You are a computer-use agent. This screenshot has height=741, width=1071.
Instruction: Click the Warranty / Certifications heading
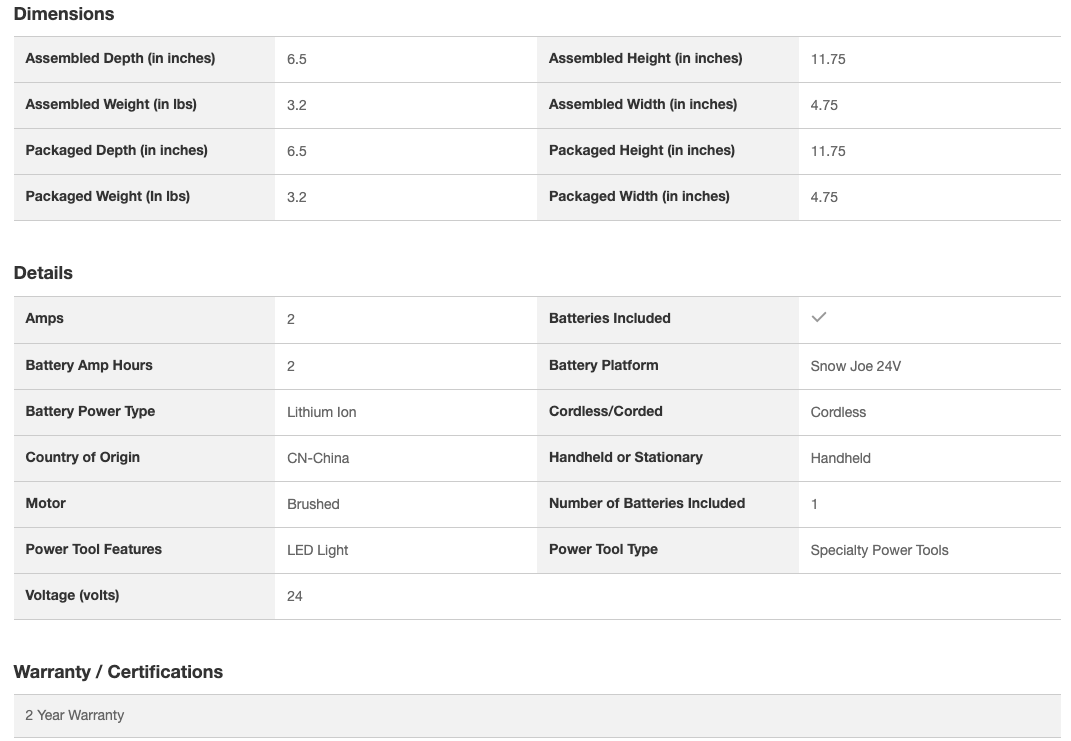118,672
